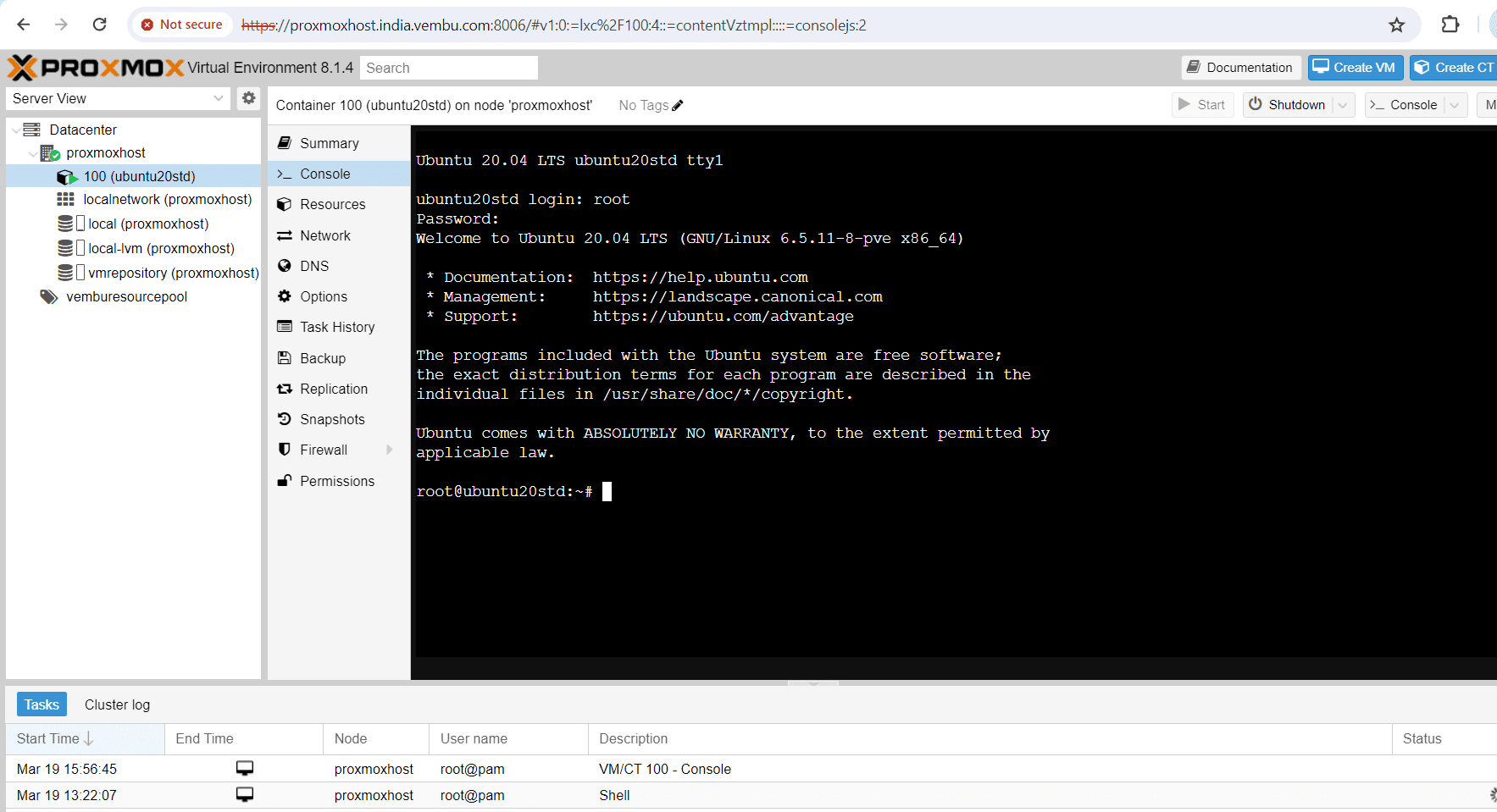Select container 100 (ubuntu20std) in the tree
Image resolution: width=1497 pixels, height=812 pixels.
pyautogui.click(x=139, y=176)
